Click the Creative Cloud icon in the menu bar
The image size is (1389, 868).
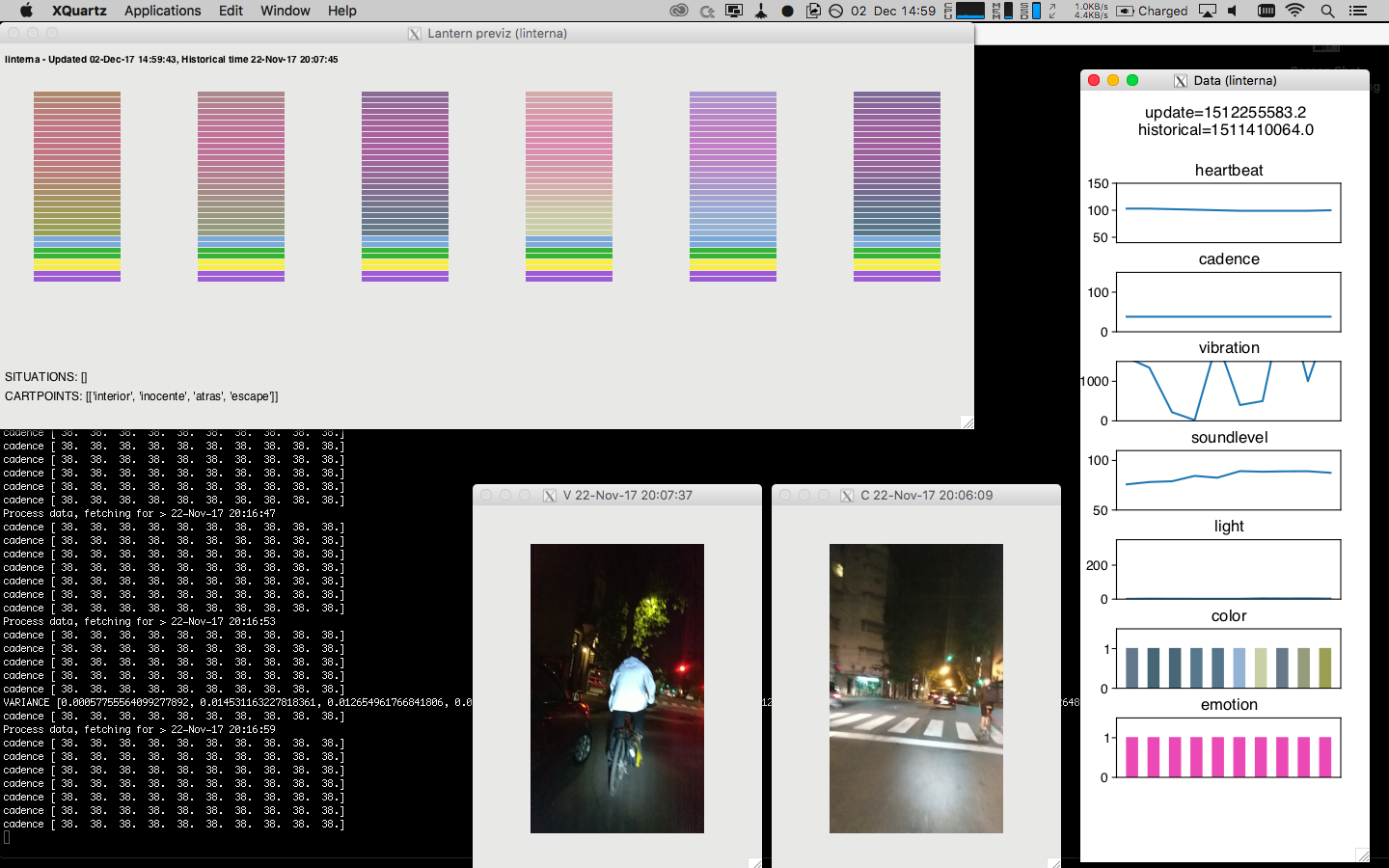(x=679, y=11)
